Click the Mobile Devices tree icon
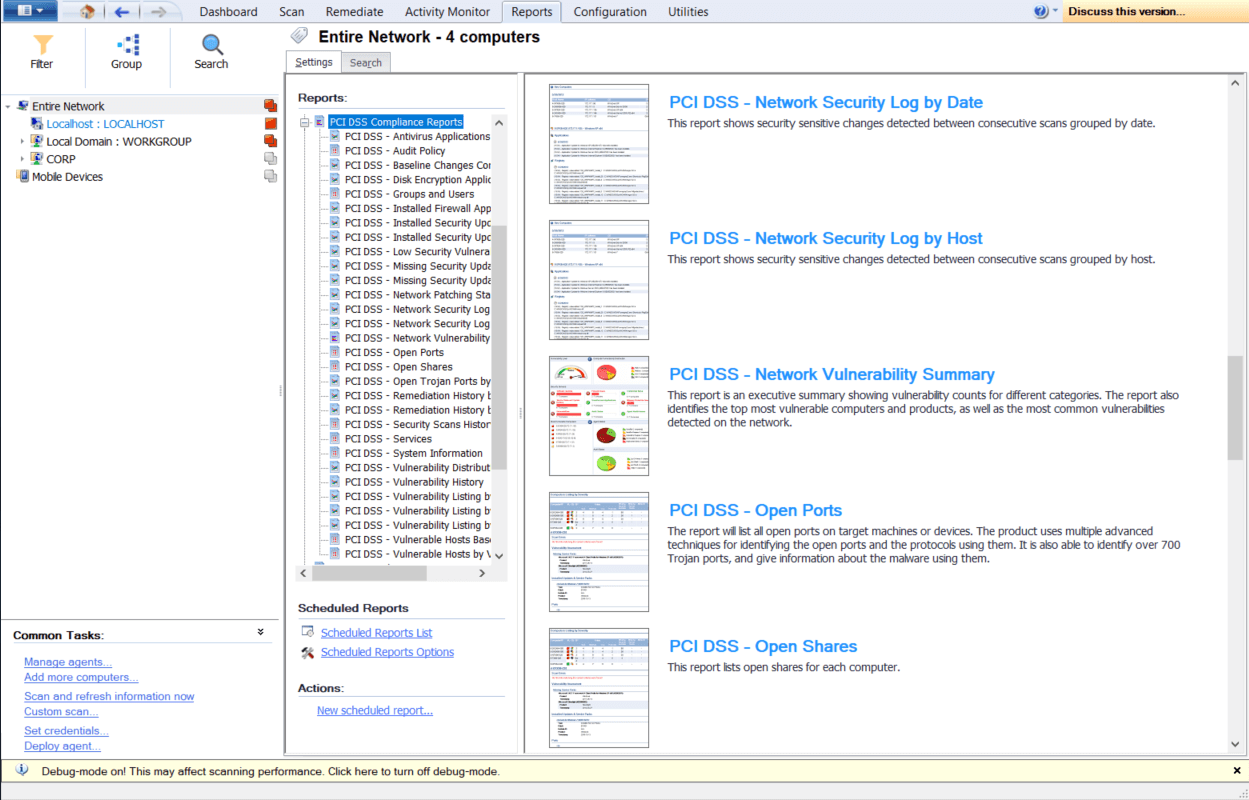 coord(23,176)
